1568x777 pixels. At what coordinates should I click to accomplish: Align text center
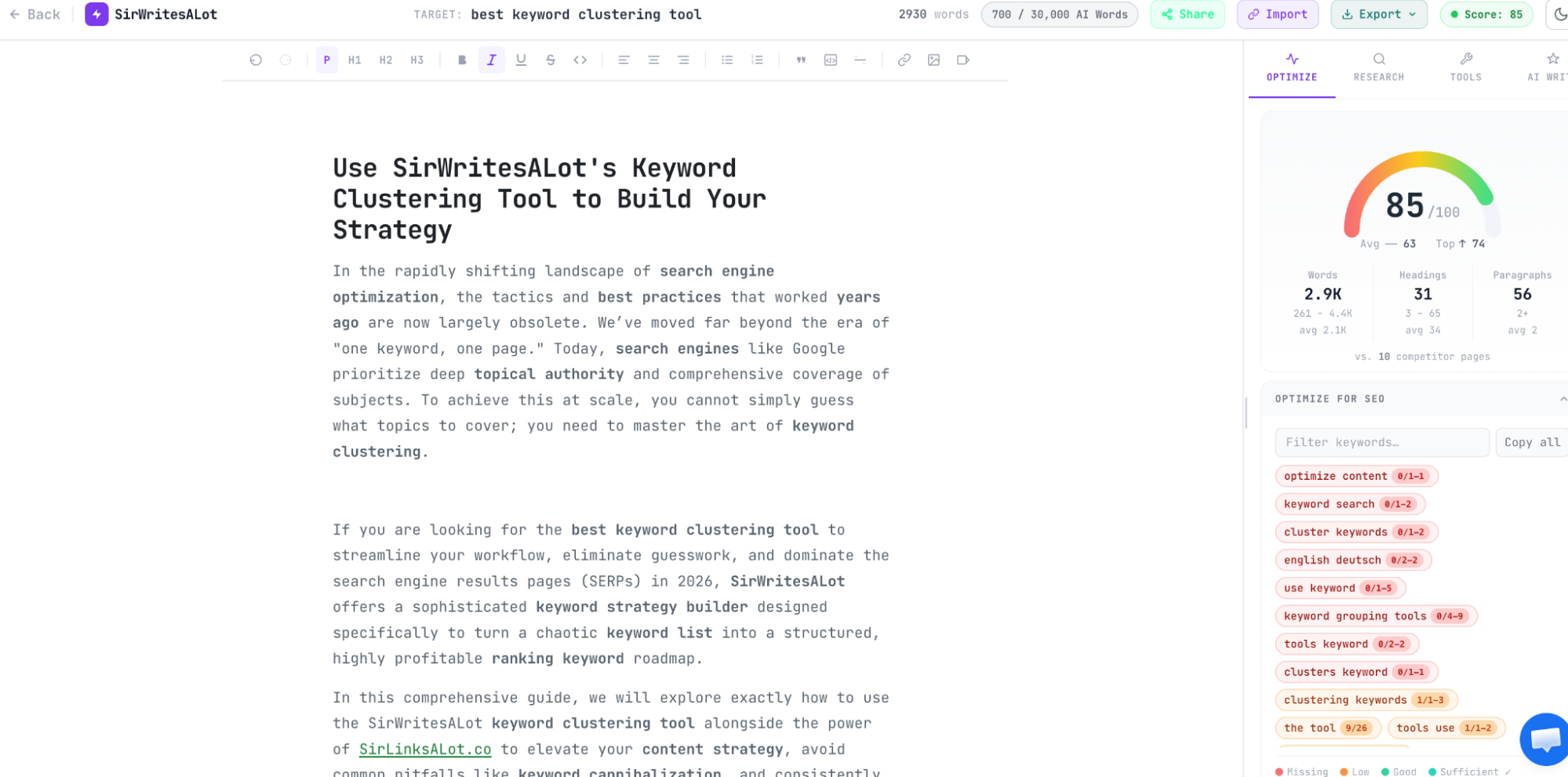coord(654,60)
